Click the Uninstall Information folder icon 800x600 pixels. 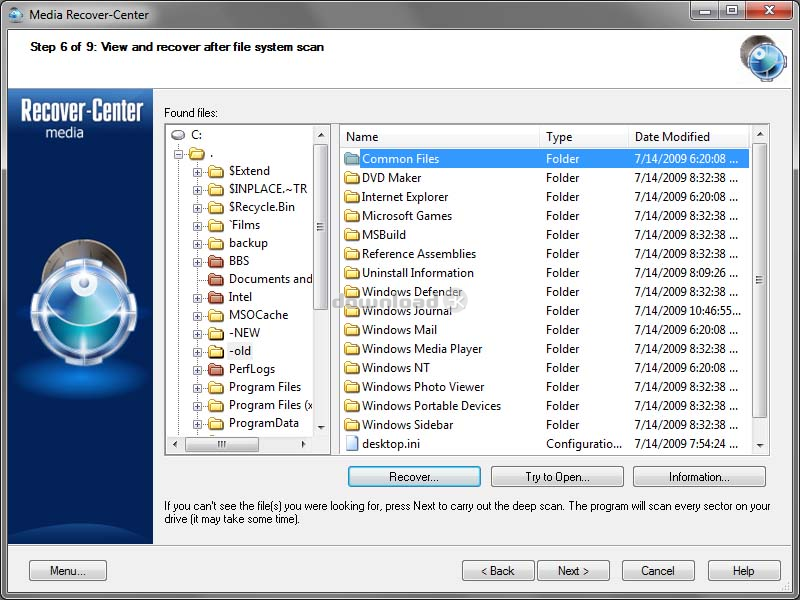pos(352,272)
